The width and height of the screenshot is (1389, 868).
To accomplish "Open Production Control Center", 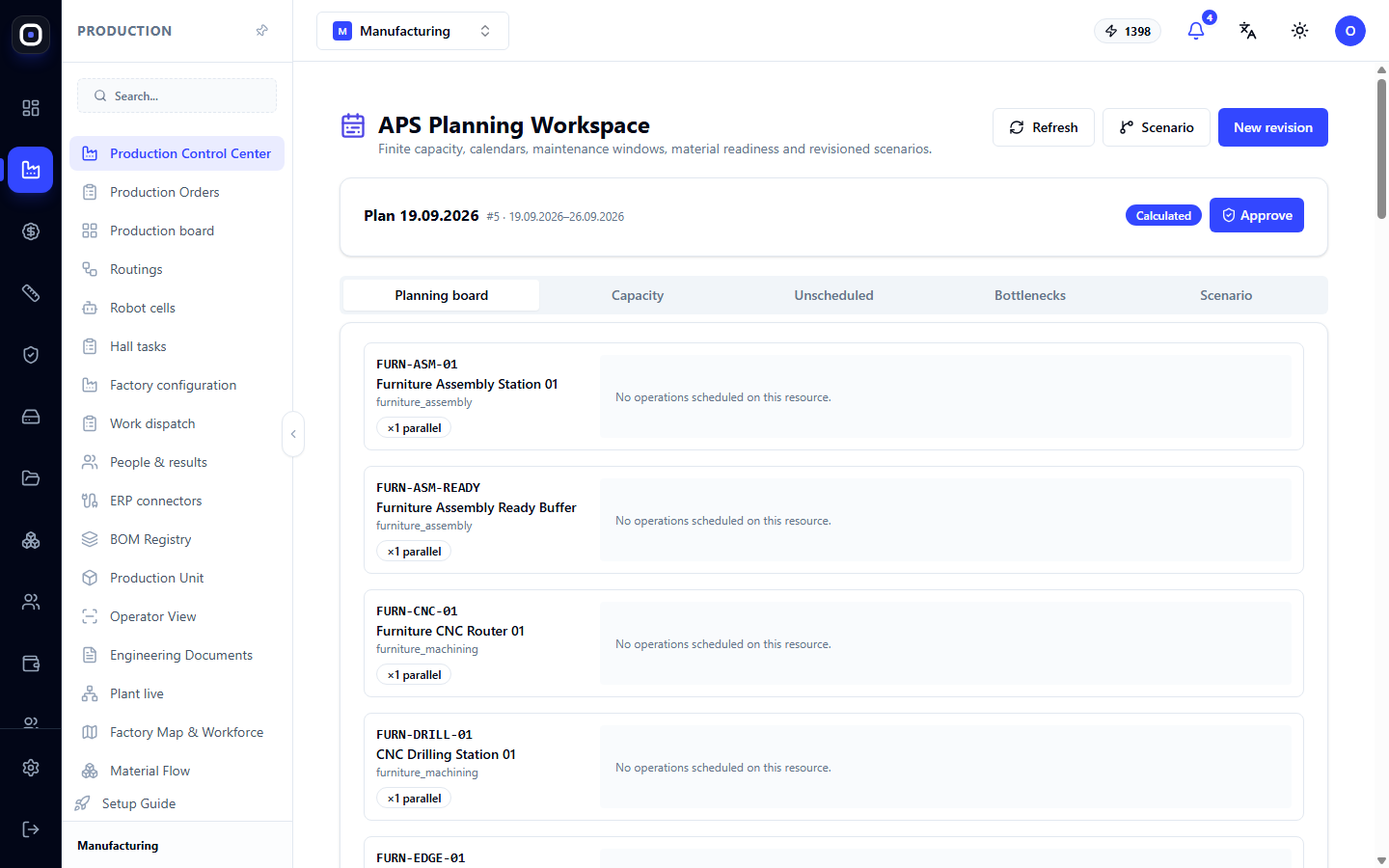I will click(177, 153).
